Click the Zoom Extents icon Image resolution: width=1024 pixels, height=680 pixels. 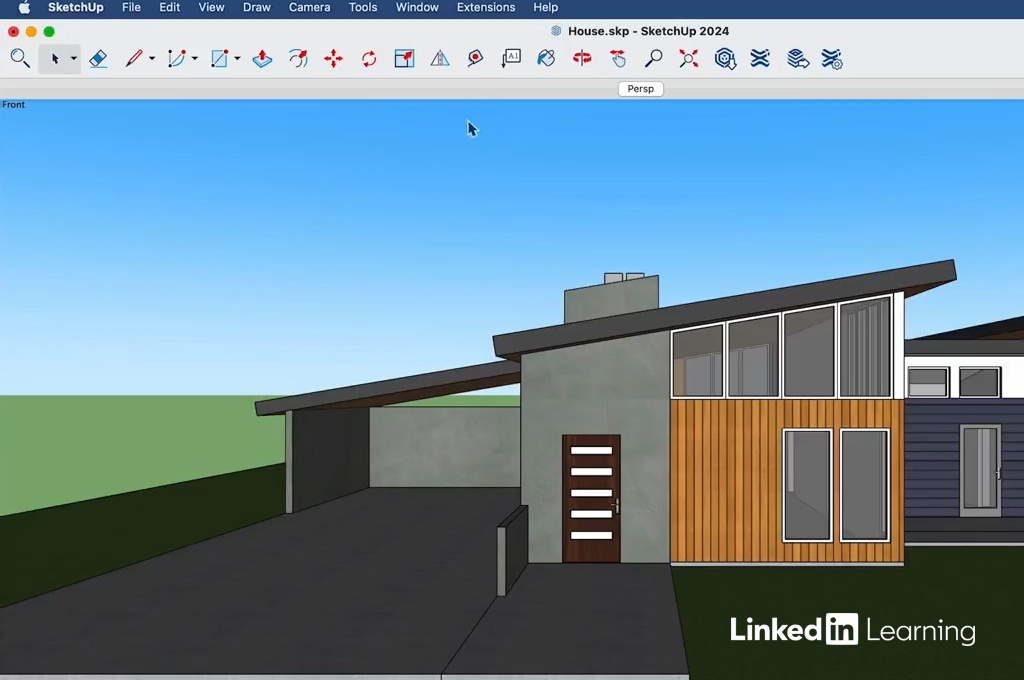point(689,59)
